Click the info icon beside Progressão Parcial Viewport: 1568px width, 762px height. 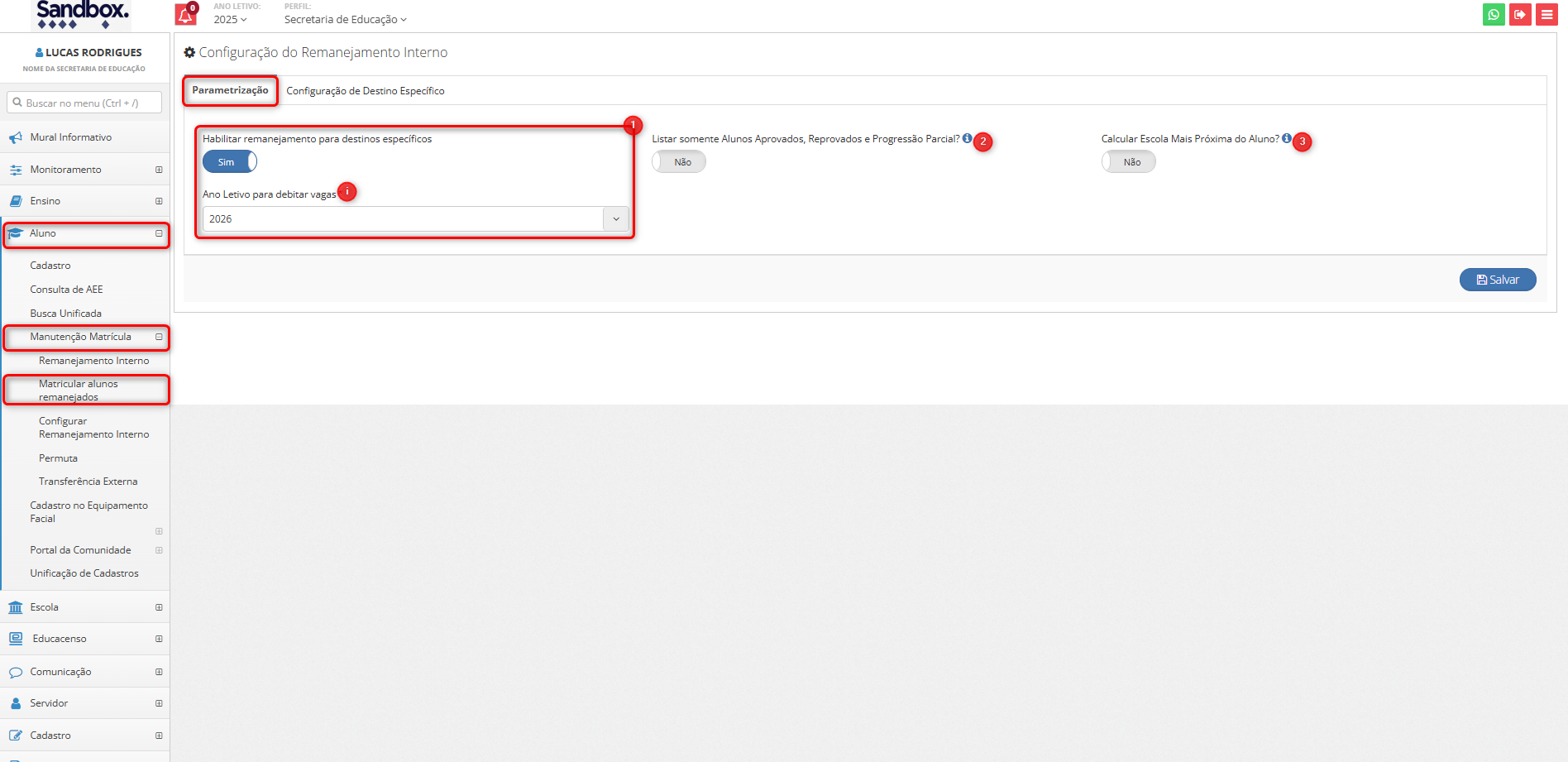coord(967,139)
